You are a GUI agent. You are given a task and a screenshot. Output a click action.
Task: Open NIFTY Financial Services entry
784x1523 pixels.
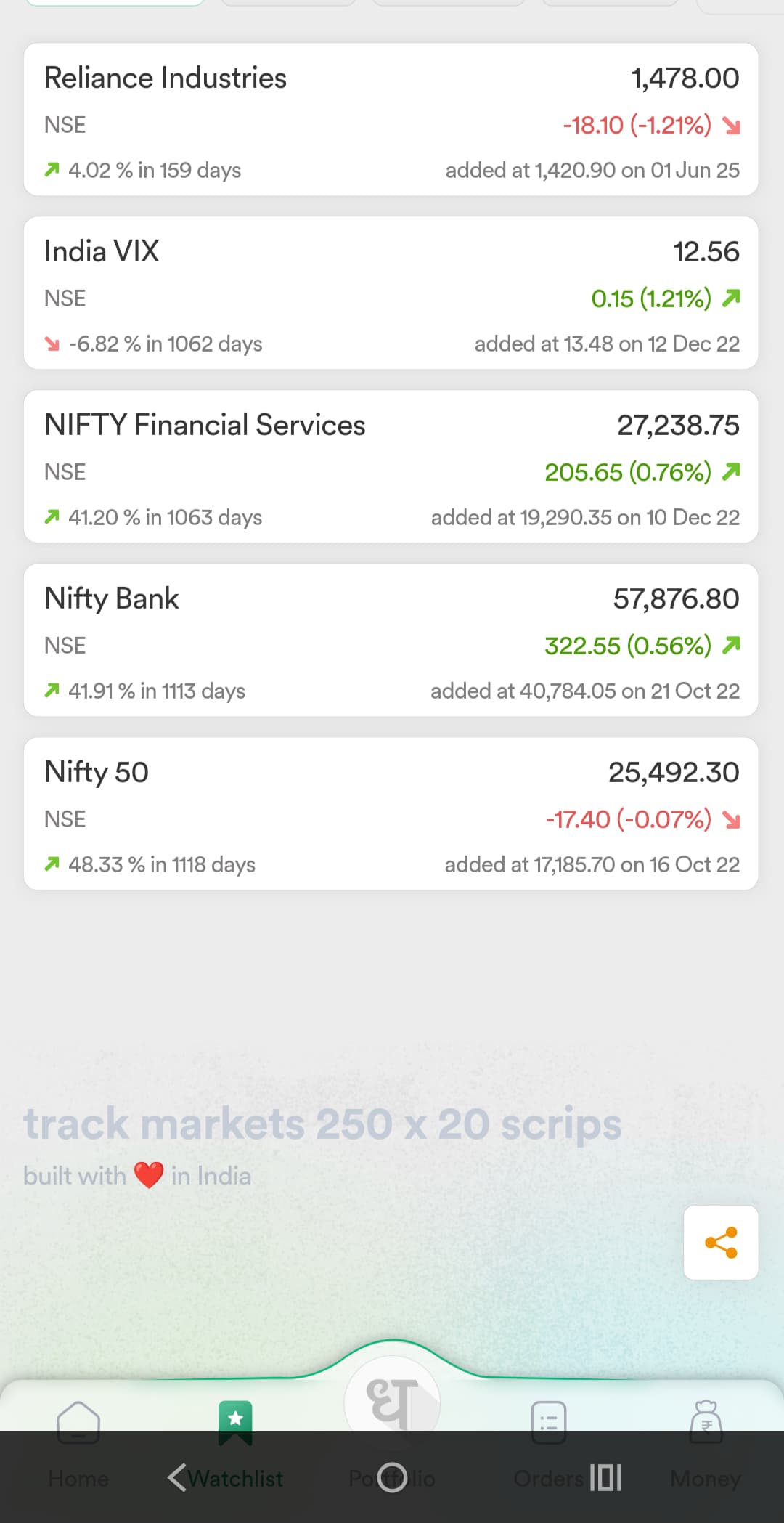(x=391, y=467)
